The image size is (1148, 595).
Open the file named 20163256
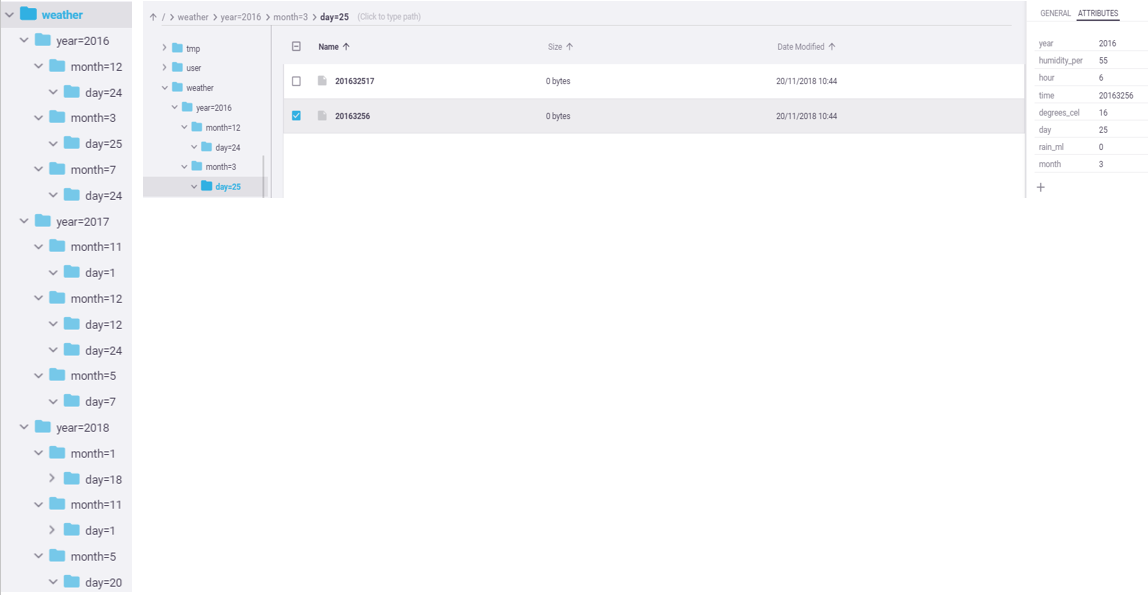pos(352,116)
